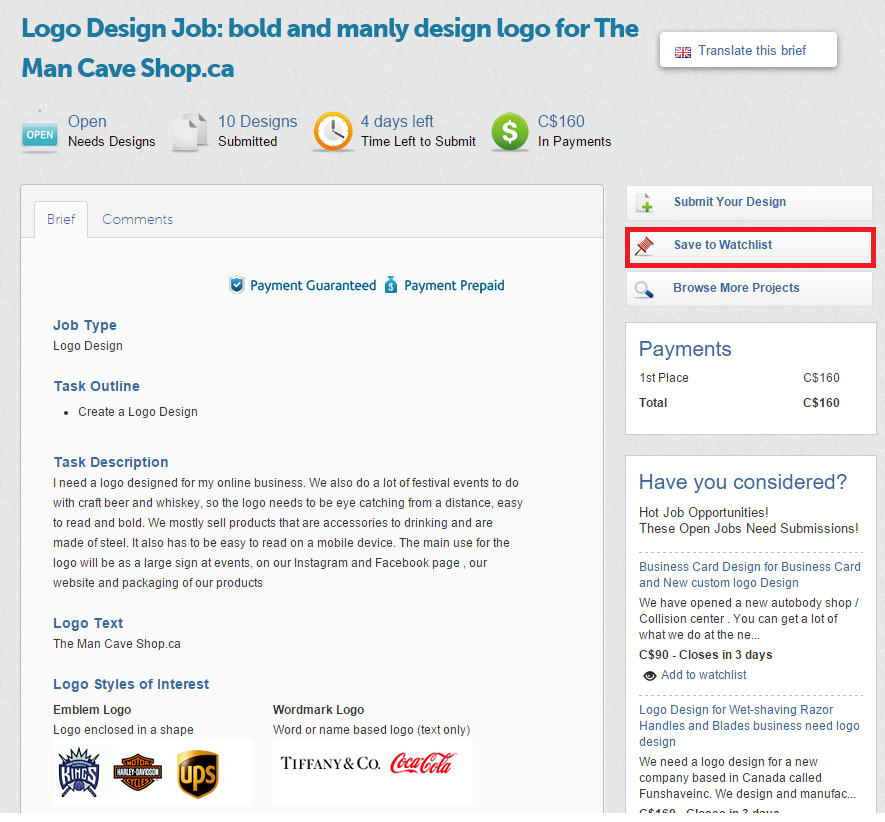Viewport: 885px width, 822px height.
Task: Click the '4 days left' text
Action: pos(397,121)
